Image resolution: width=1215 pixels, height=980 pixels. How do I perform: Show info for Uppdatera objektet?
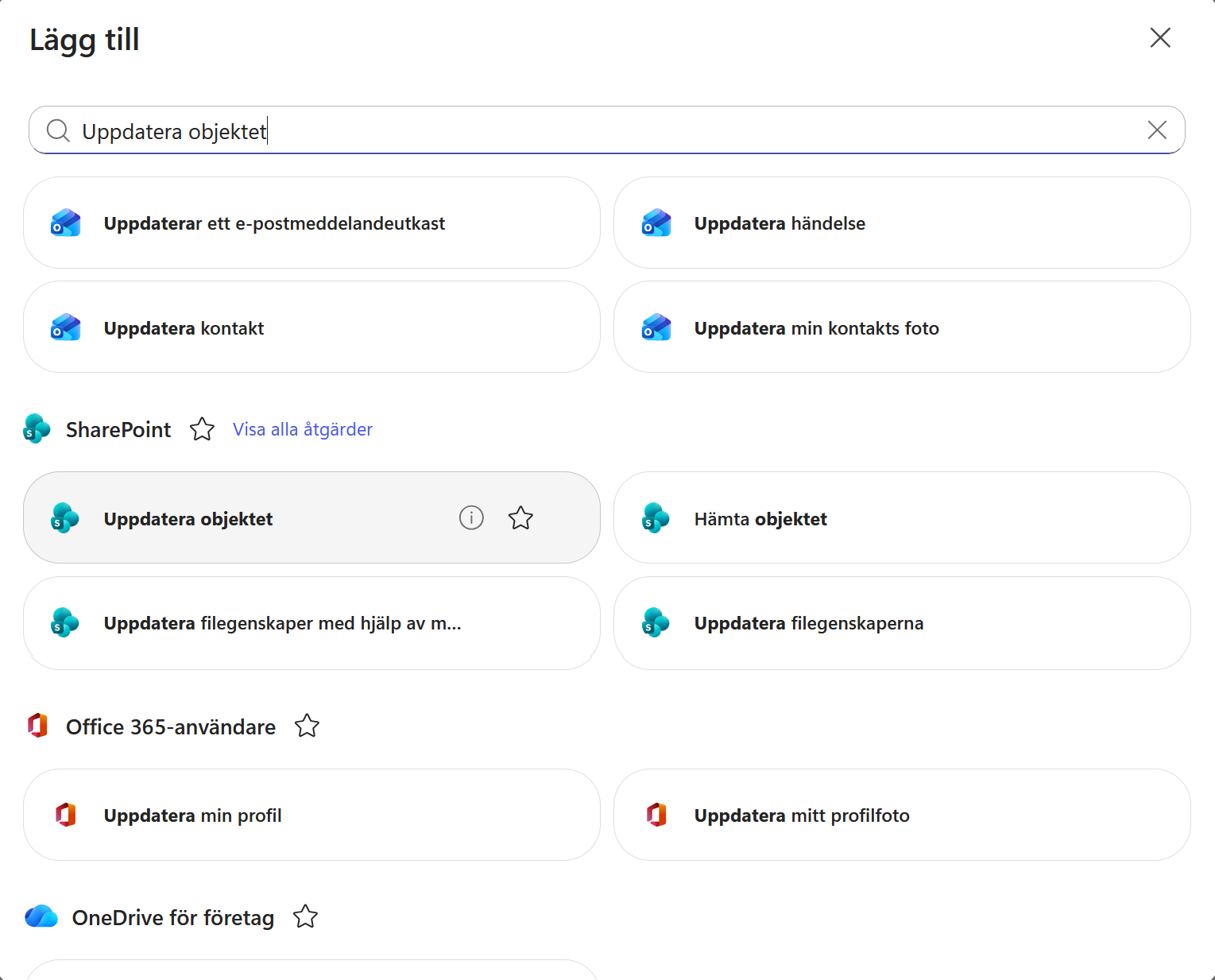tap(471, 517)
